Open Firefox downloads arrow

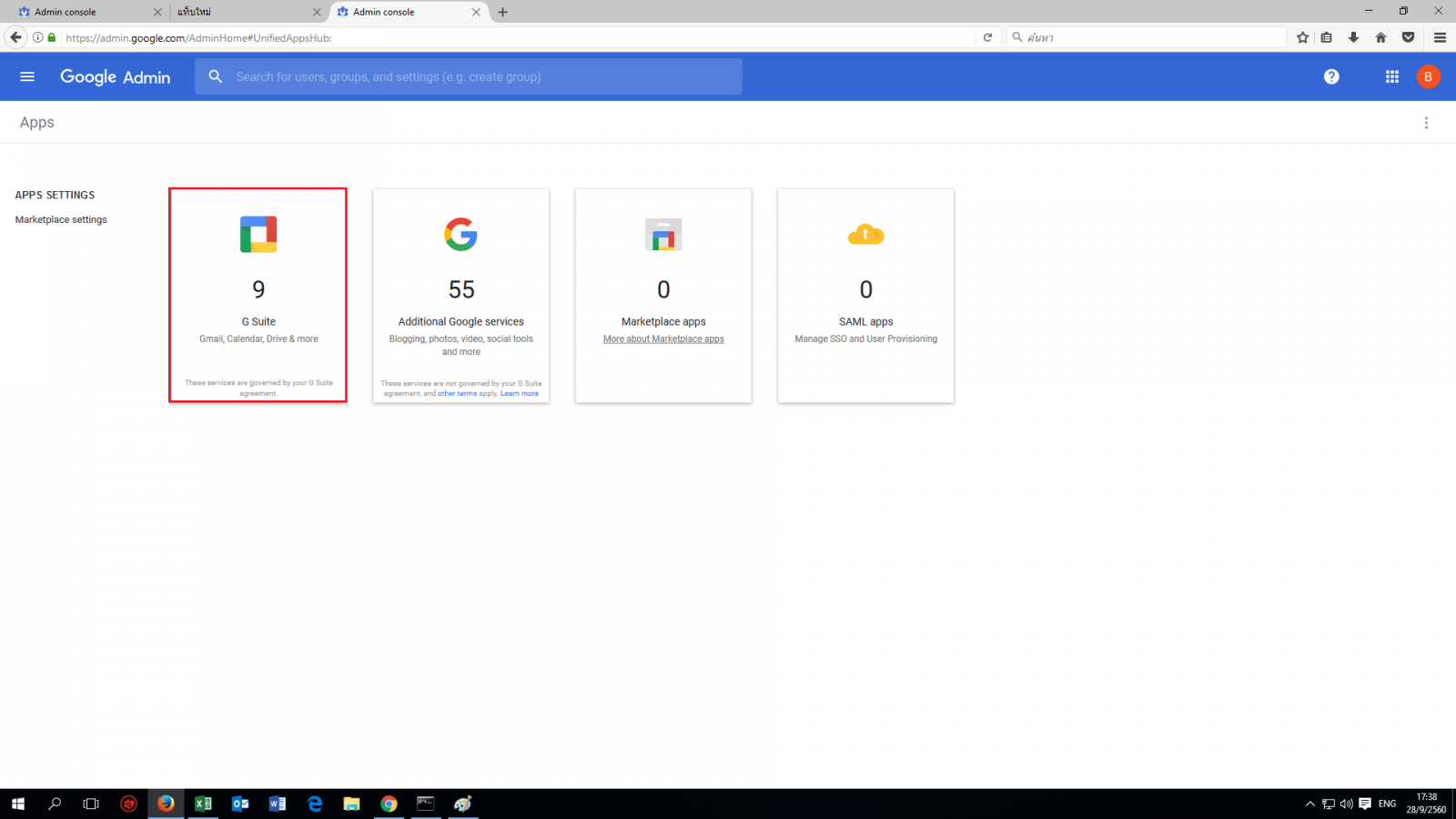[x=1354, y=37]
